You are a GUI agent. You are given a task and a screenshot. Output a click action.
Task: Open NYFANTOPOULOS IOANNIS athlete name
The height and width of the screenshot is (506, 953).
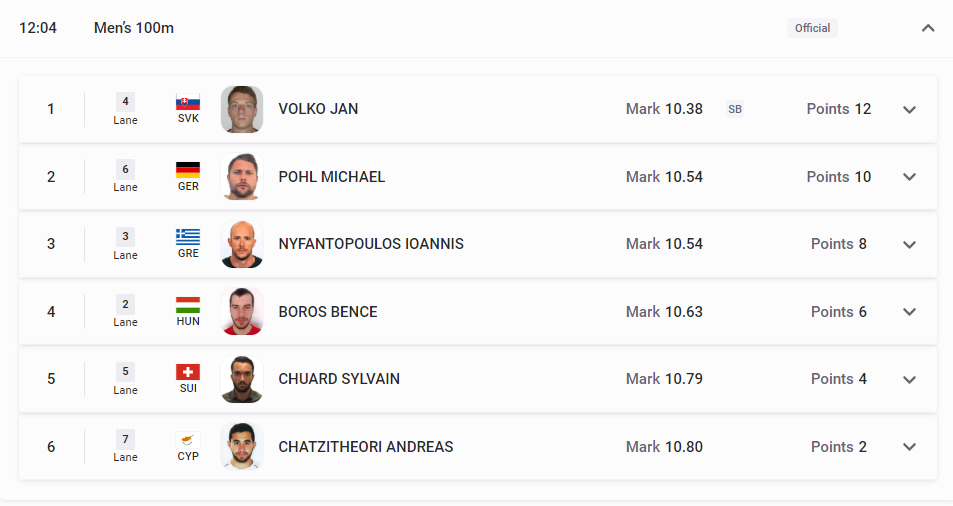(371, 244)
